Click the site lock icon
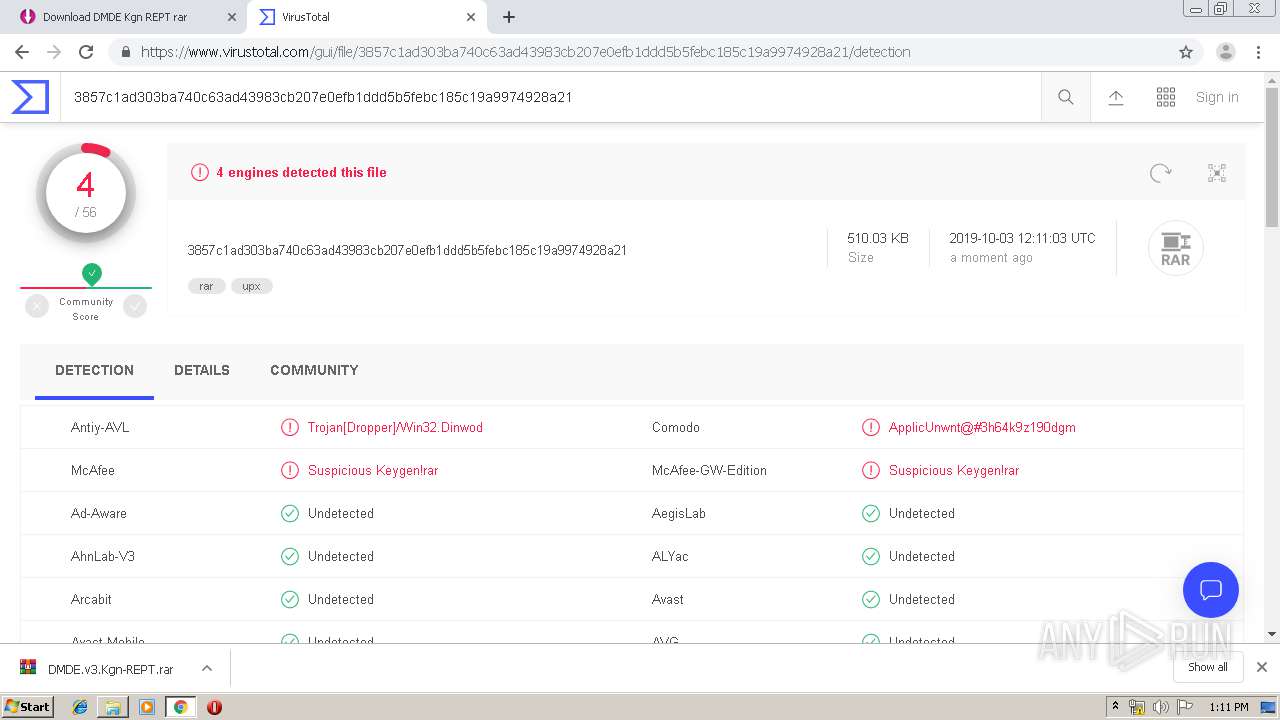This screenshot has height=720, width=1280. click(125, 52)
